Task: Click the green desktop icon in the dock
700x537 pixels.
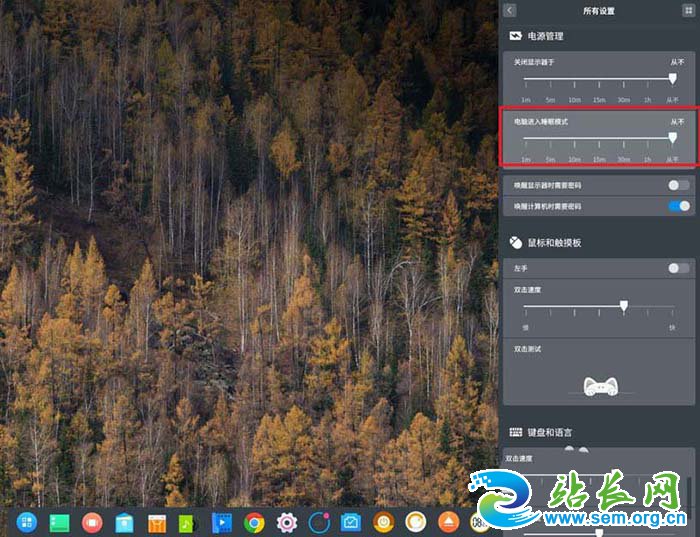Action: pos(59,521)
